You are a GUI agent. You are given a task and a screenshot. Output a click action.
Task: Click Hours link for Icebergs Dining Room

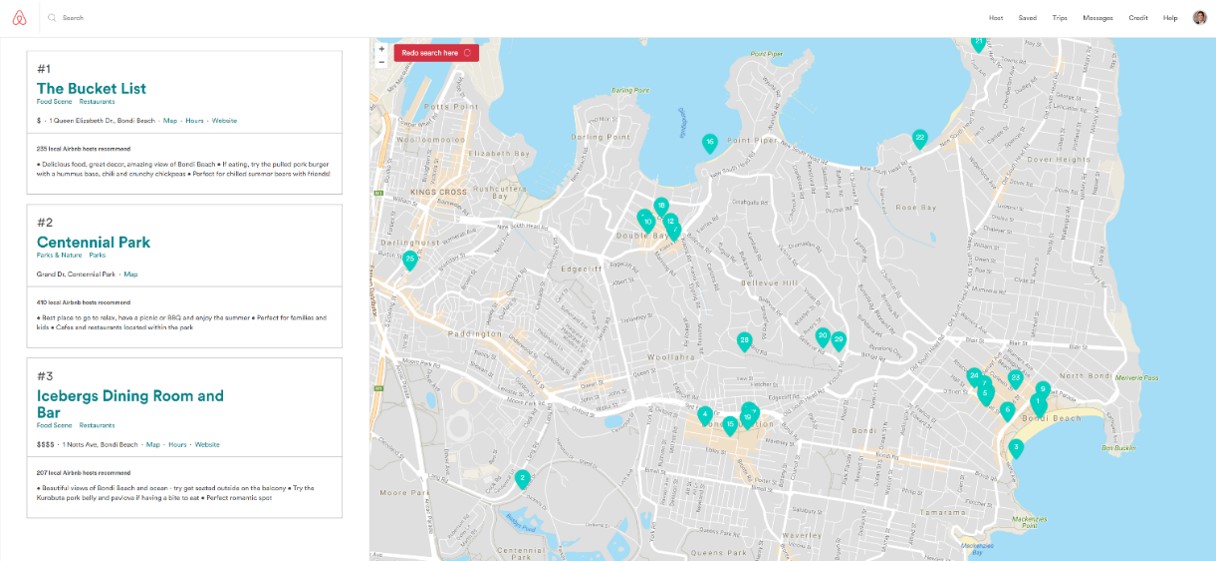177,444
